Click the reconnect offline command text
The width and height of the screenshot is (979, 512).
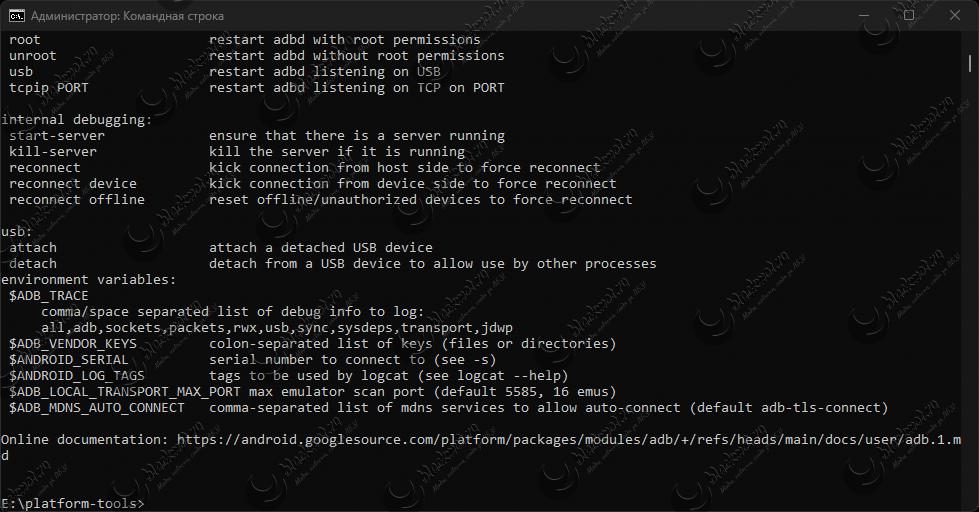pos(77,200)
